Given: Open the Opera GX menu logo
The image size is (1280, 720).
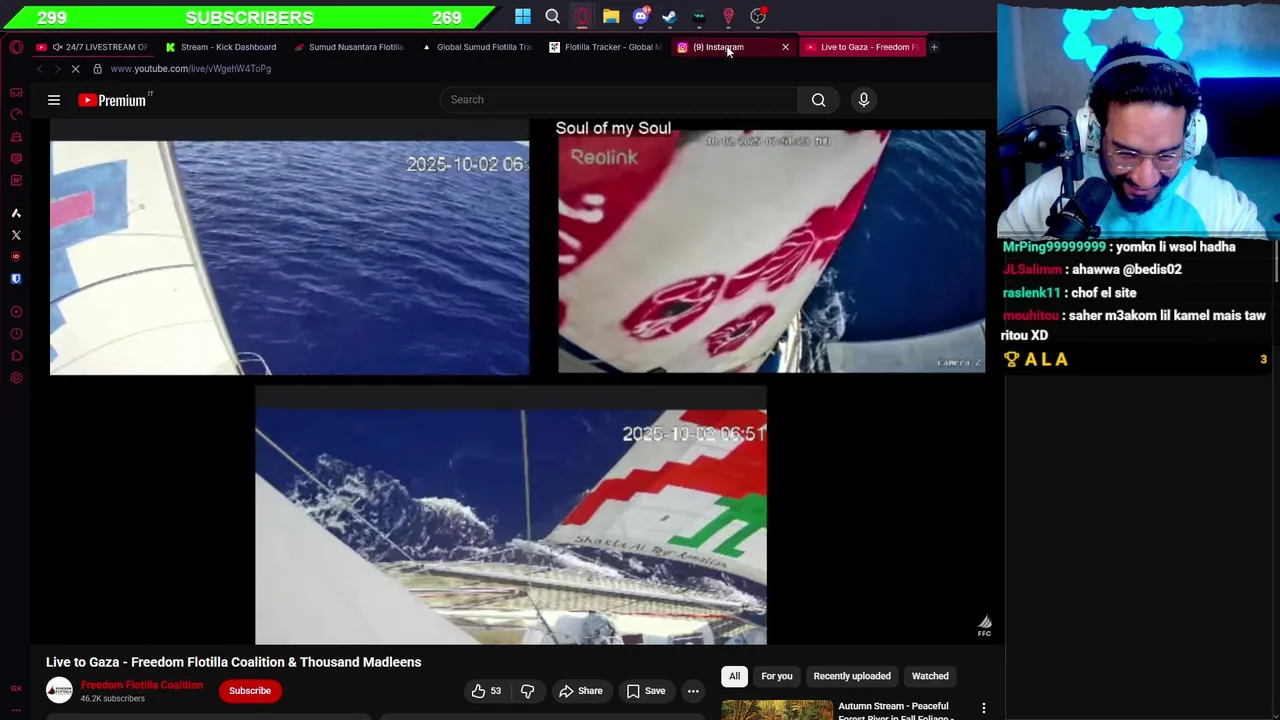Looking at the screenshot, I should pos(16,47).
